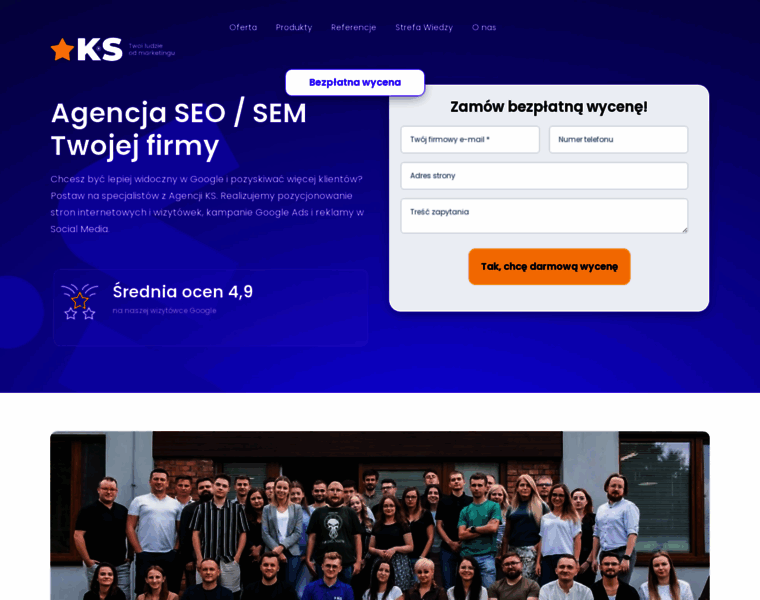Focus the Adres strony field

coord(544,176)
